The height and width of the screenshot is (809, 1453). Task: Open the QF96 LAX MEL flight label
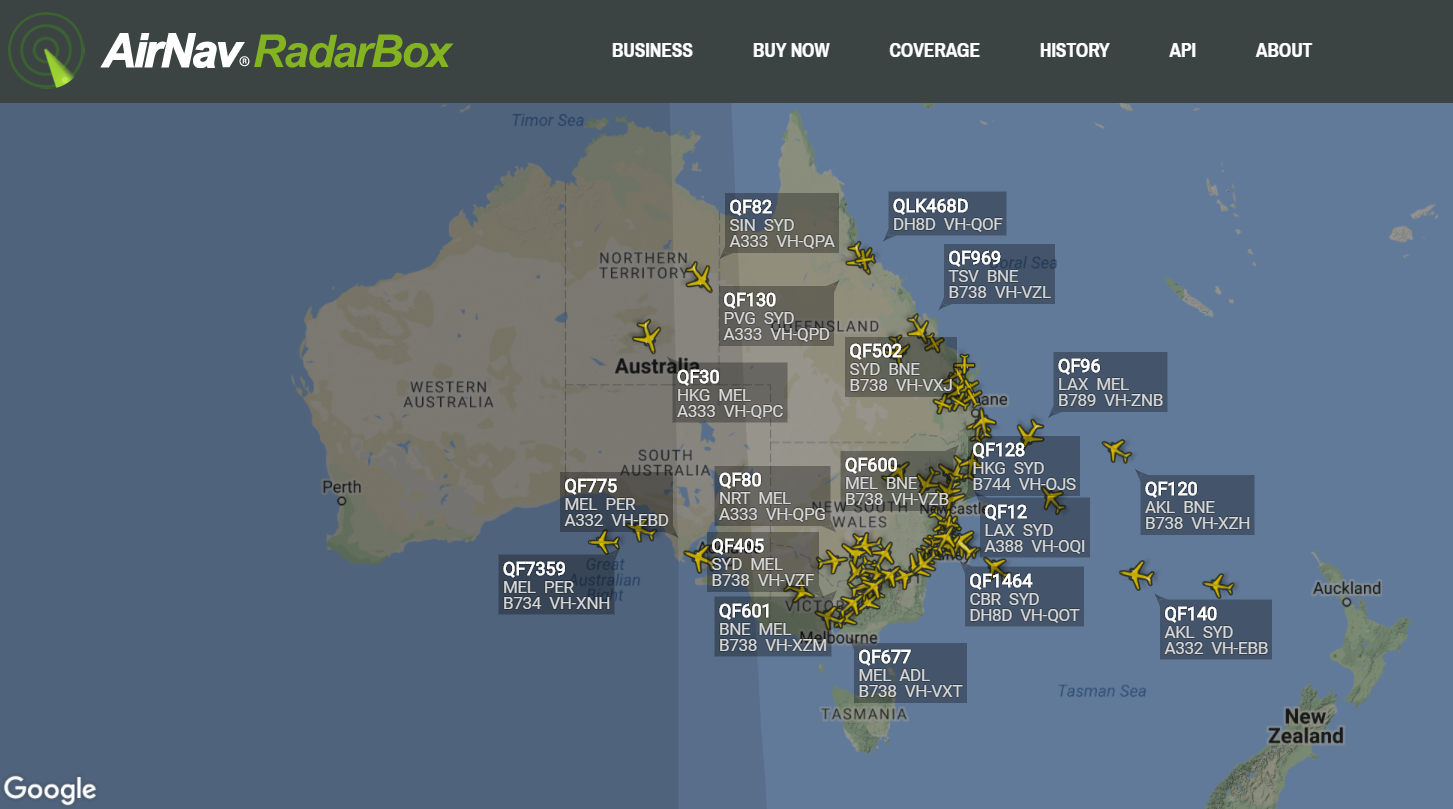click(1111, 383)
